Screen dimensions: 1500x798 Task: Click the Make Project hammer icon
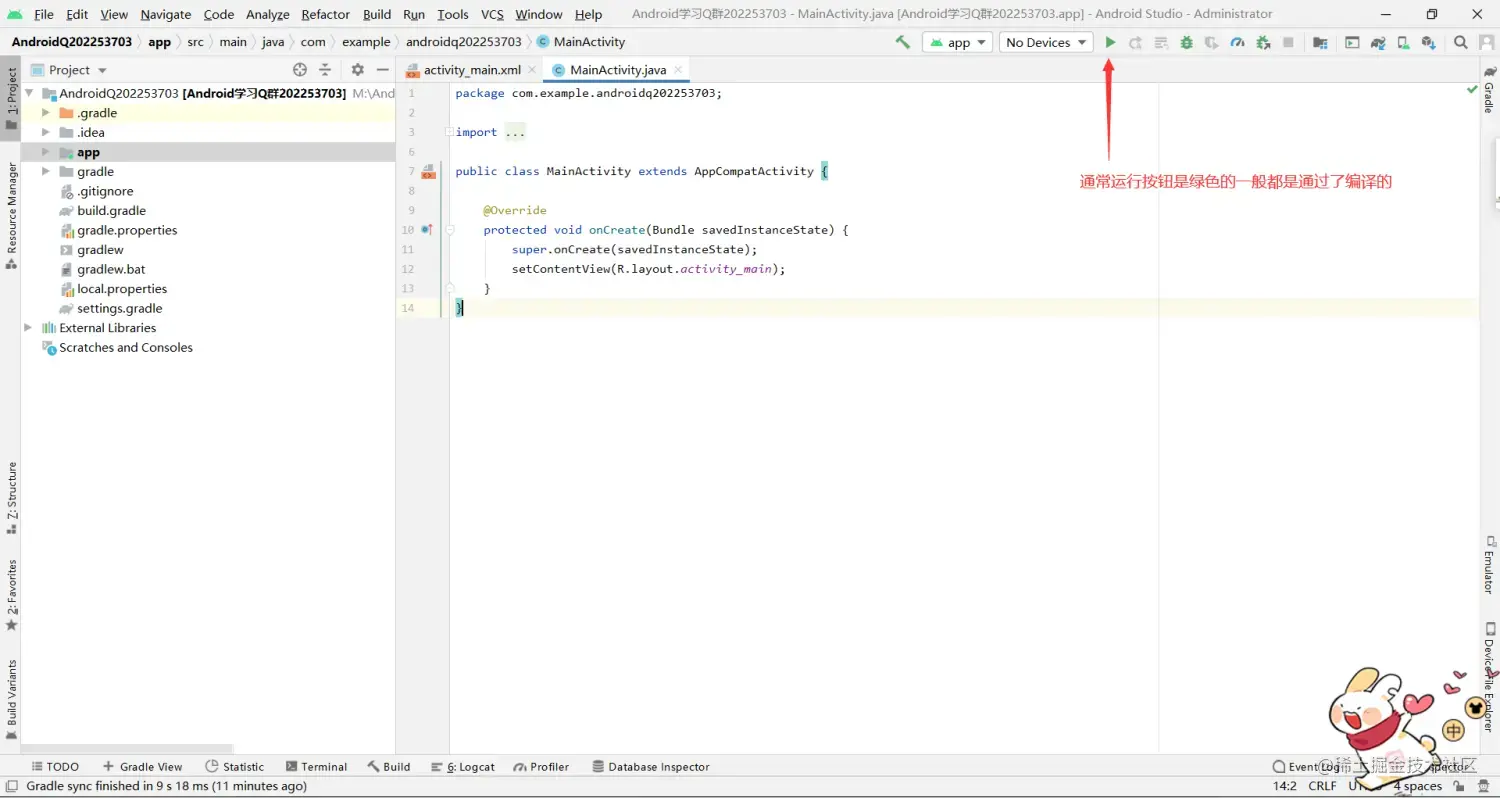click(903, 42)
